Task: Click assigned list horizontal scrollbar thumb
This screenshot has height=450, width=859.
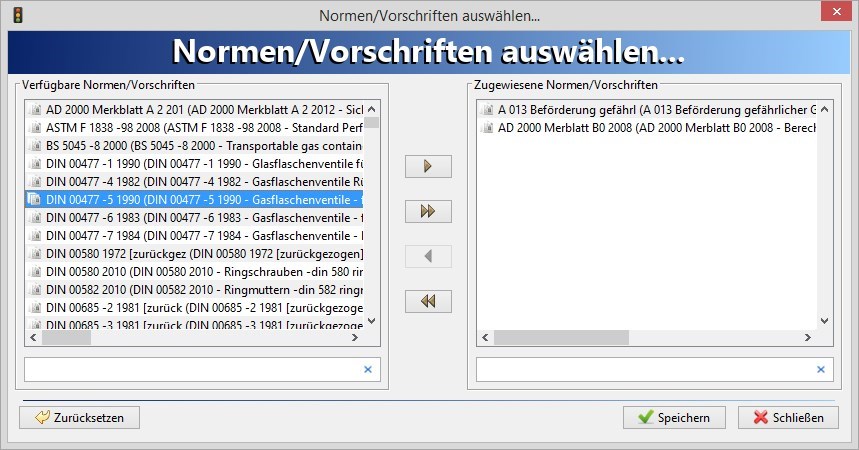Action: click(562, 338)
